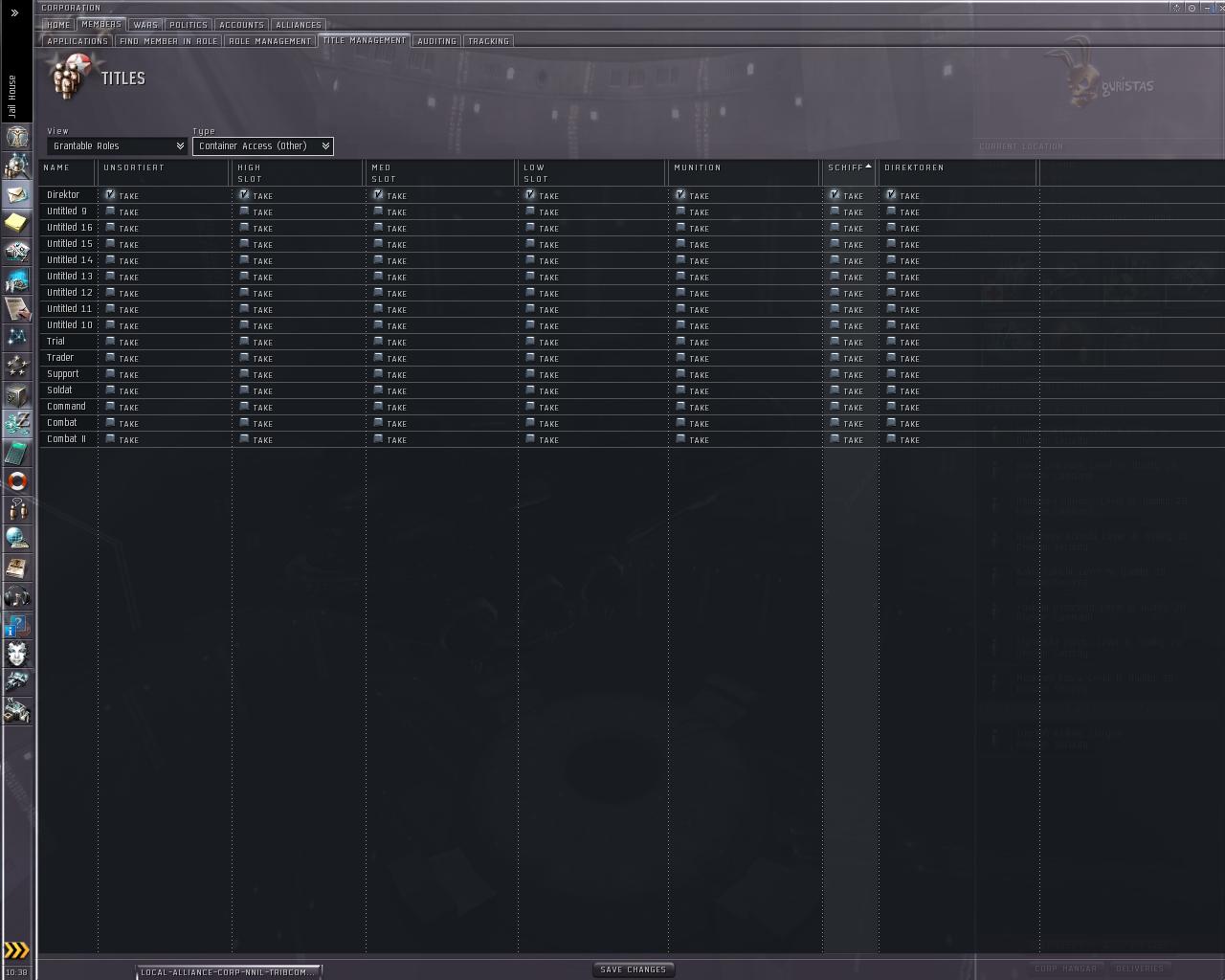
Task: Click the Save Changes button
Action: pos(633,969)
